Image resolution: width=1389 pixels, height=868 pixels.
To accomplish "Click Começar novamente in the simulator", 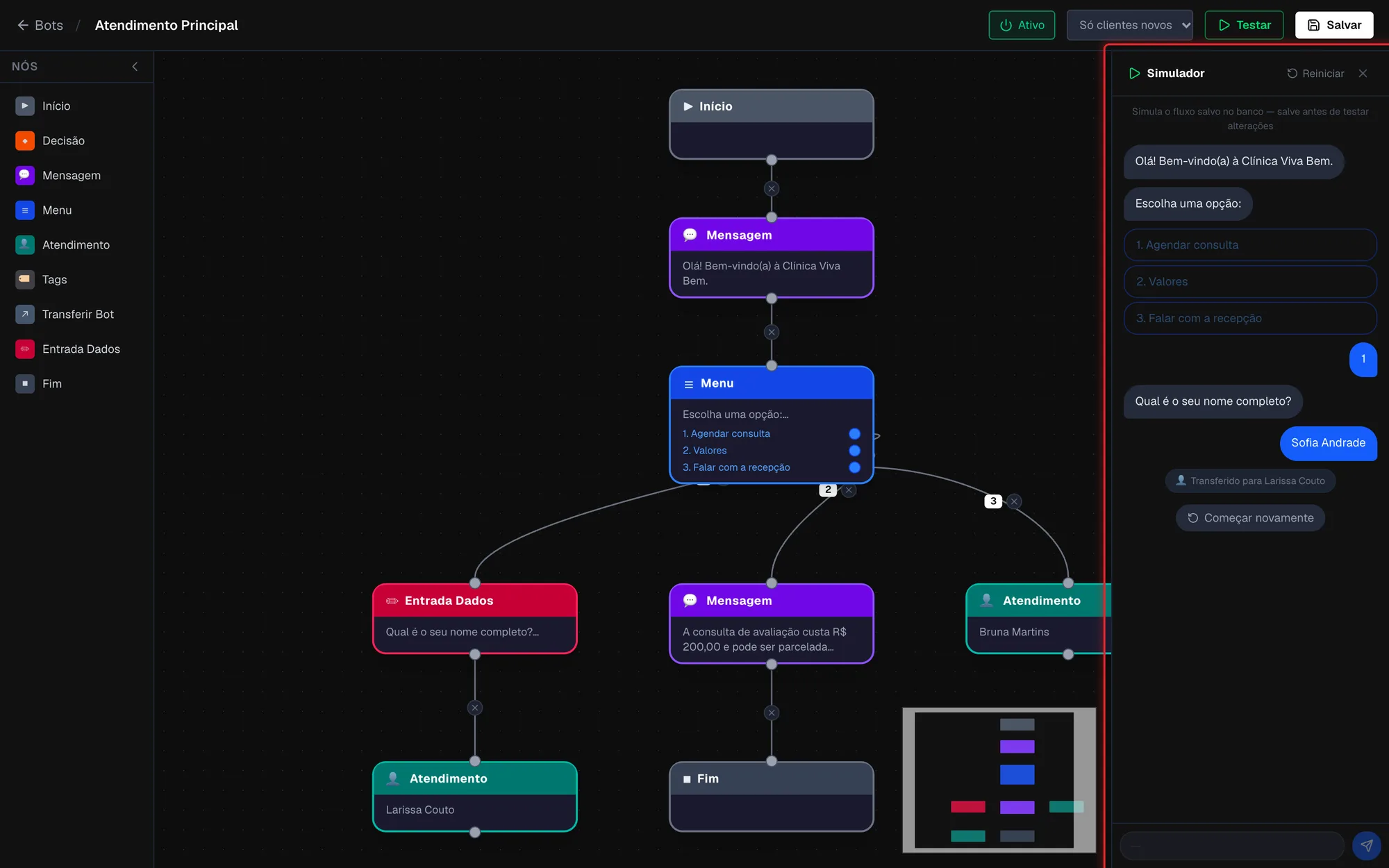I will click(x=1250, y=518).
